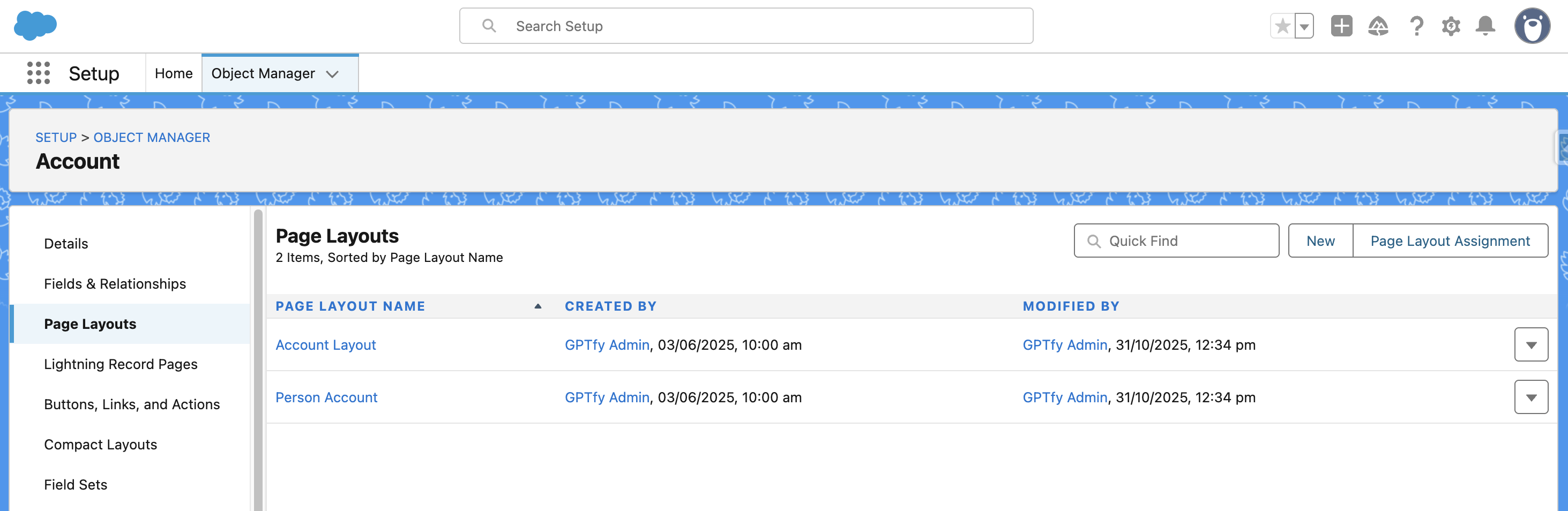This screenshot has width=1568, height=511.
Task: Click the favorites star icon
Action: pyautogui.click(x=1282, y=26)
